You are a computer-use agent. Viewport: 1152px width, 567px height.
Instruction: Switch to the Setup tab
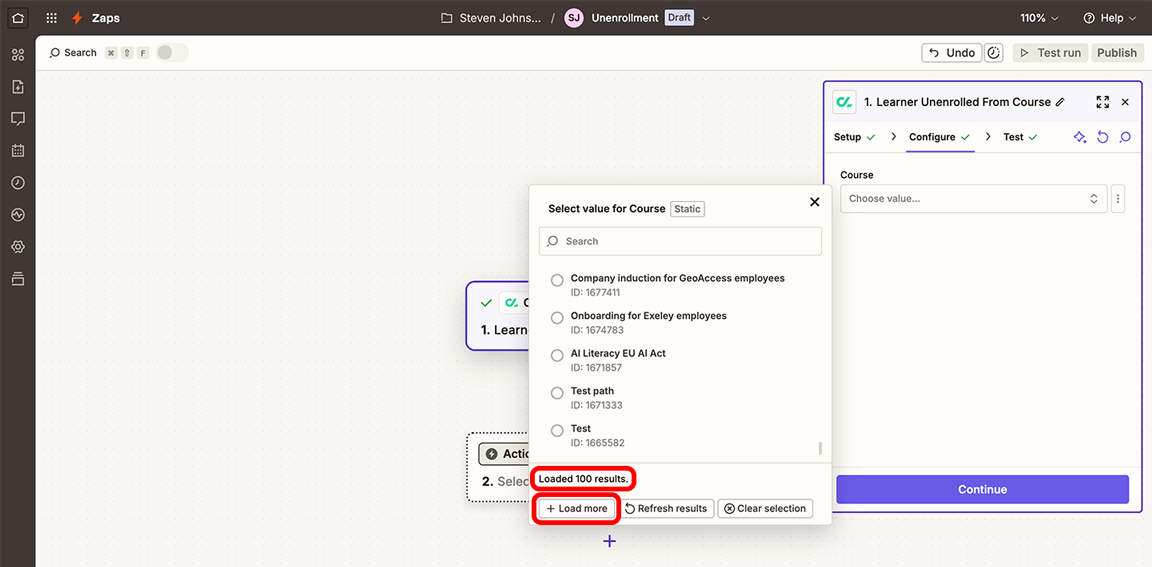pyautogui.click(x=854, y=137)
